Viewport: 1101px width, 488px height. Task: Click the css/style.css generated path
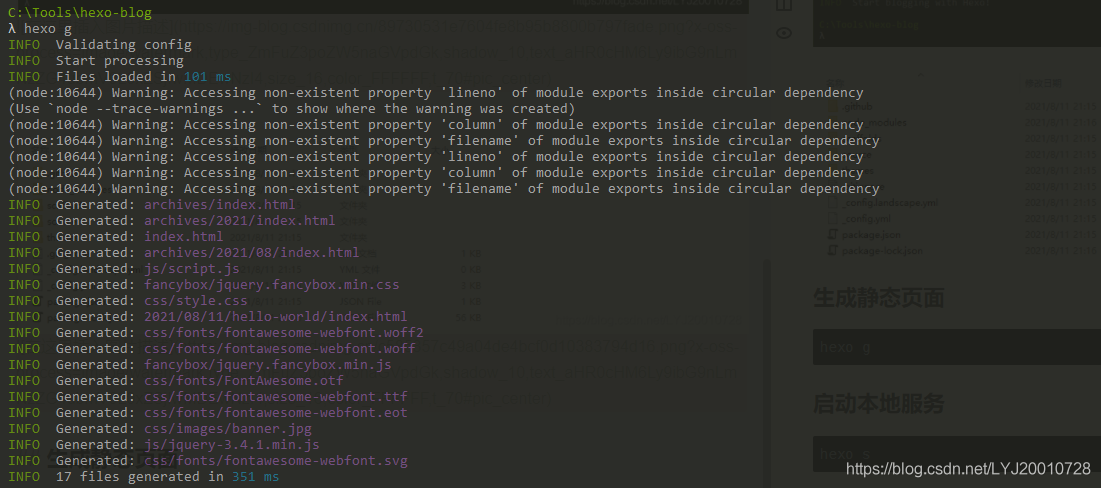tap(196, 301)
